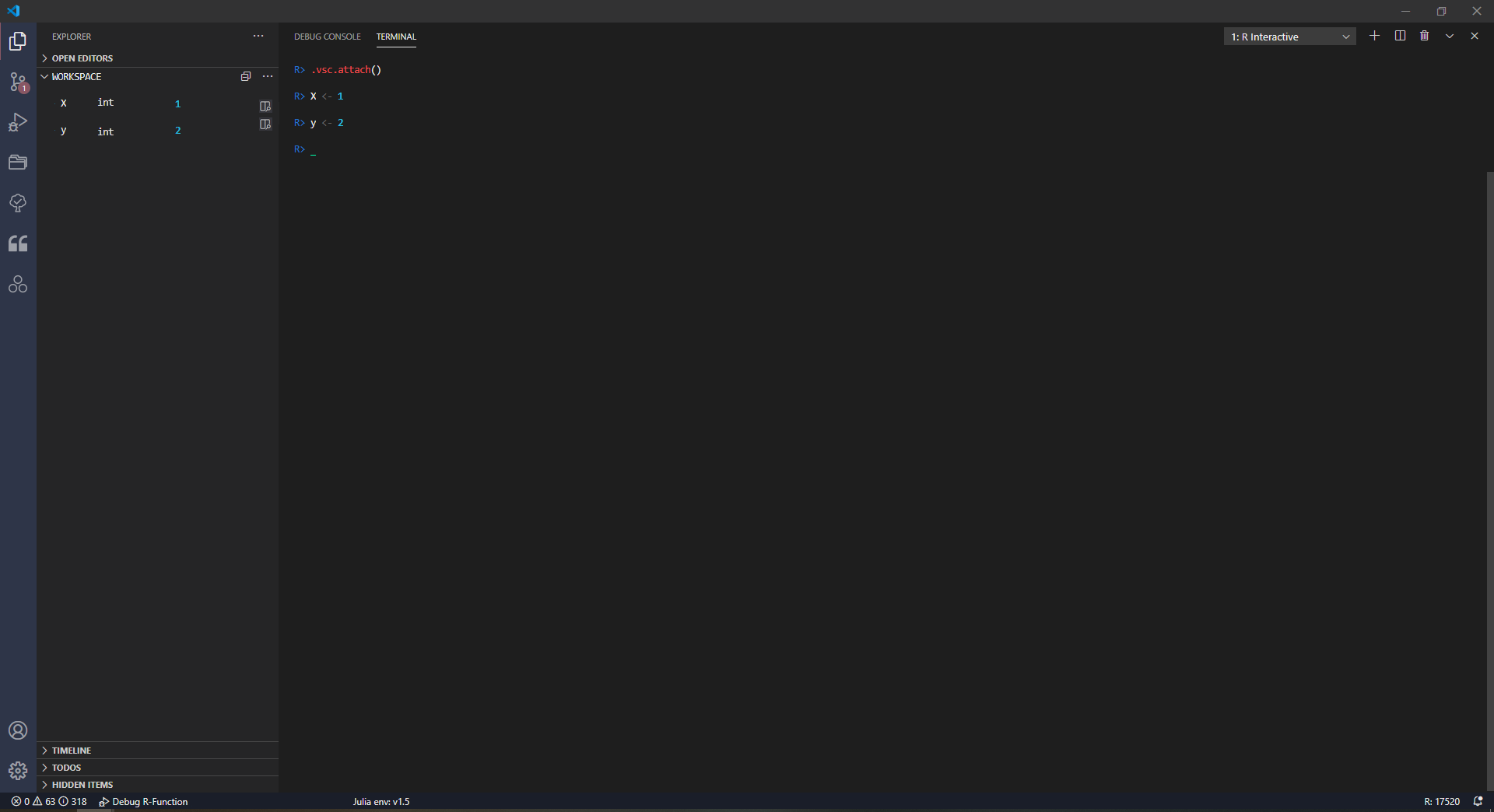
Task: Close the terminal panel
Action: point(1475,36)
